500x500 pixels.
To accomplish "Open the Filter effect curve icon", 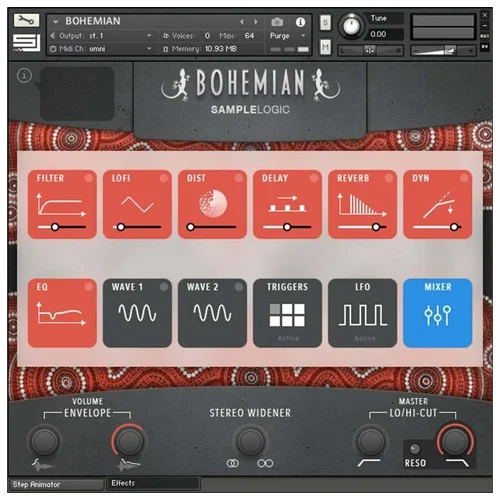I will tap(61, 205).
